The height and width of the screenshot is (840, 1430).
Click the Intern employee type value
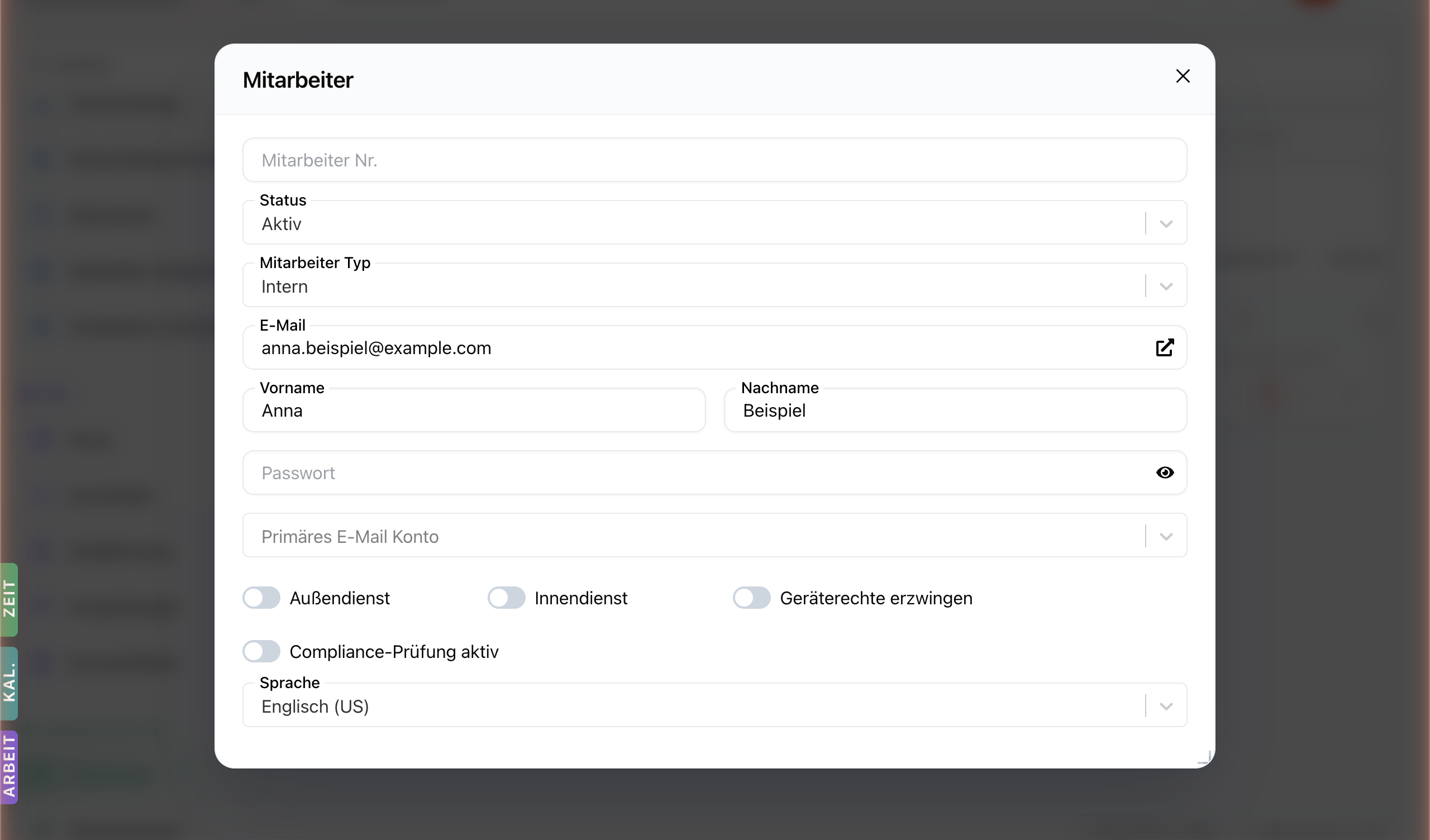[x=284, y=287]
